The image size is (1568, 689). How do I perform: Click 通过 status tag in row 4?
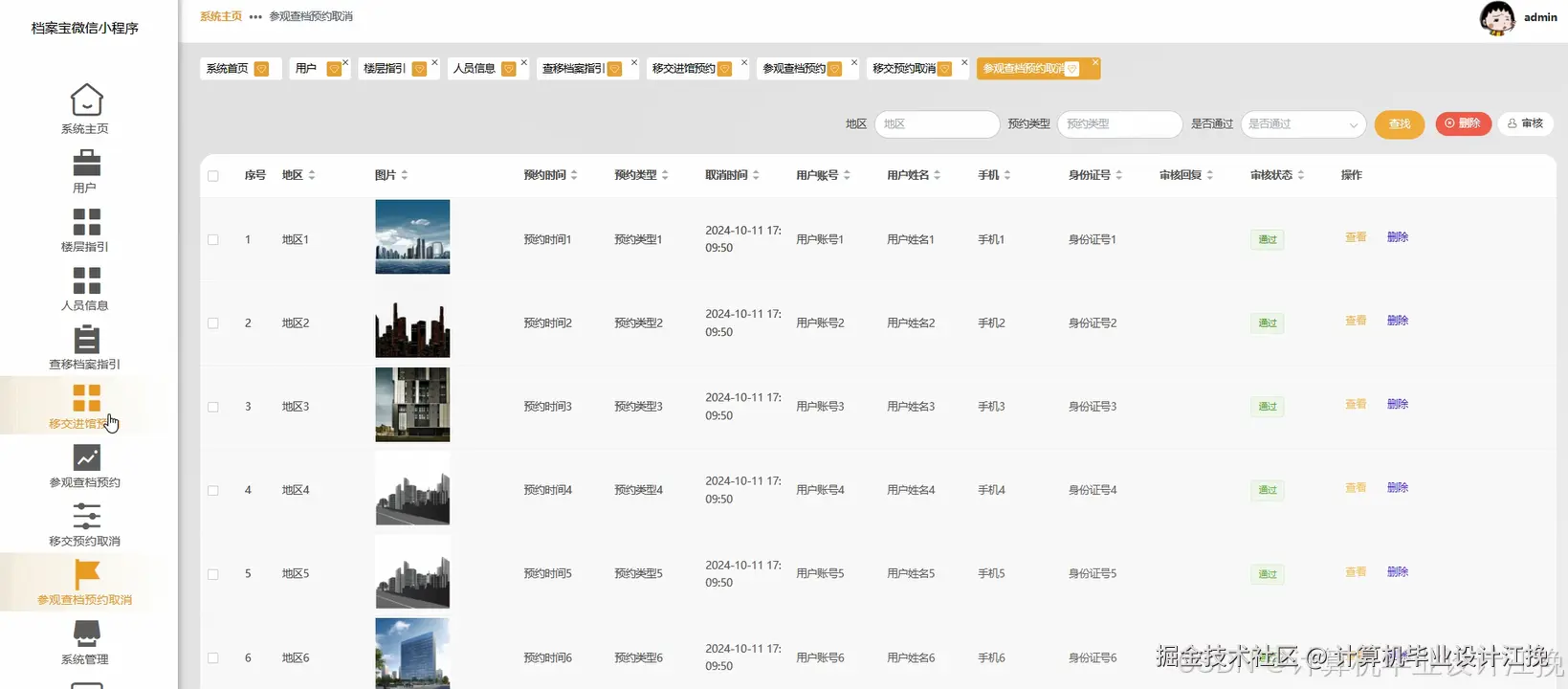pos(1267,491)
